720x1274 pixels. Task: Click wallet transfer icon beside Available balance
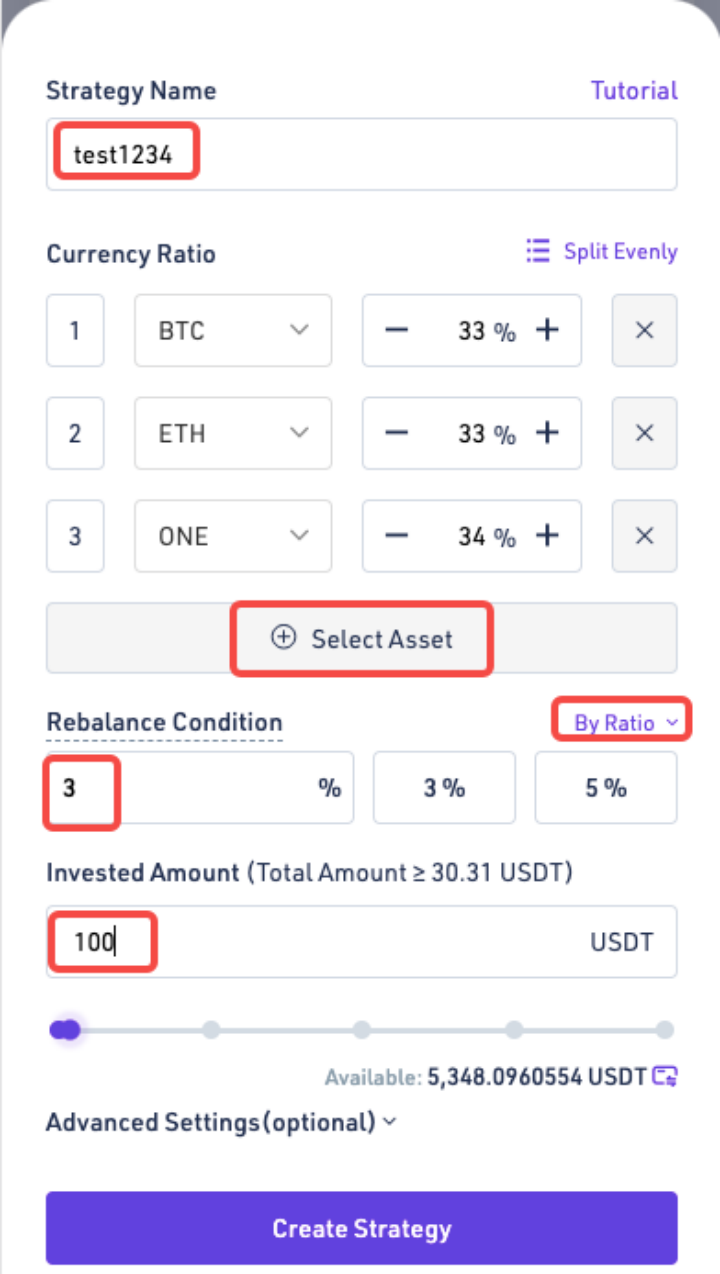click(x=665, y=1076)
